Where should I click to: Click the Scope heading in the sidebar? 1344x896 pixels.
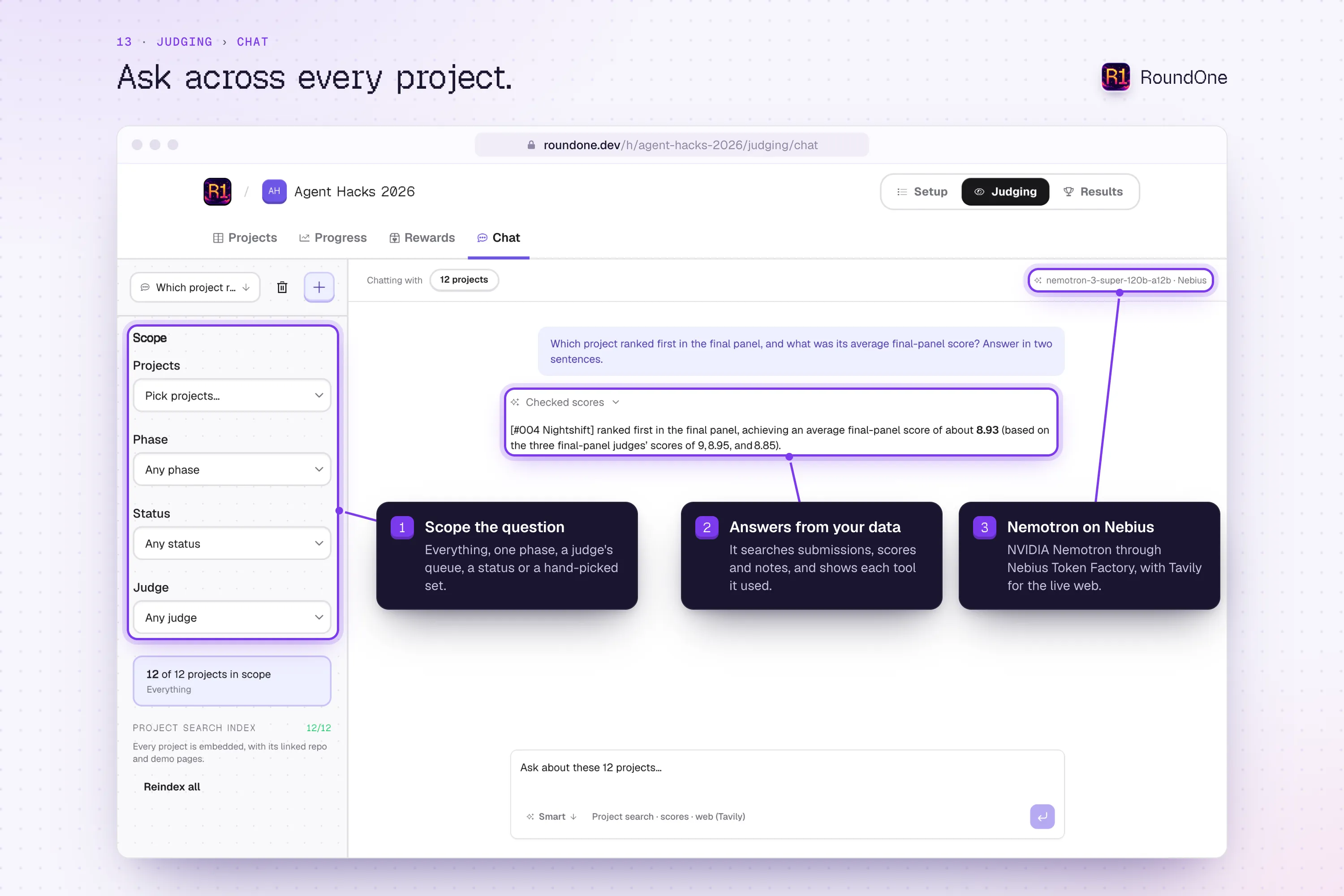pos(150,338)
